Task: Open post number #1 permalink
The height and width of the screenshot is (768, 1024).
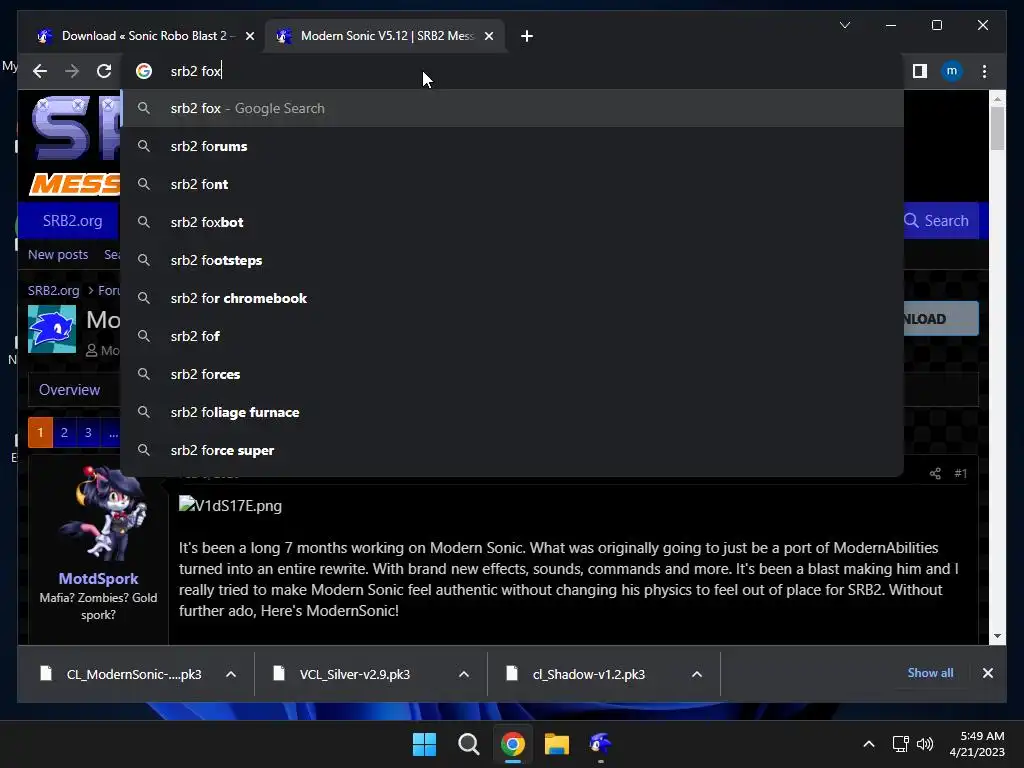Action: [x=960, y=473]
